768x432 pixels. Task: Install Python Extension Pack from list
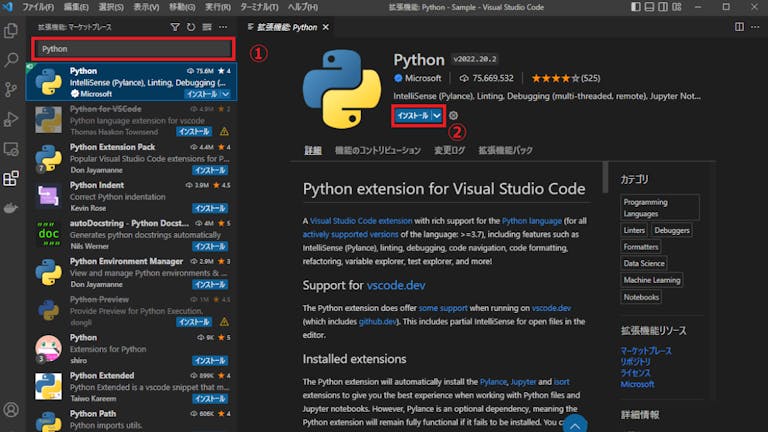(x=210, y=170)
